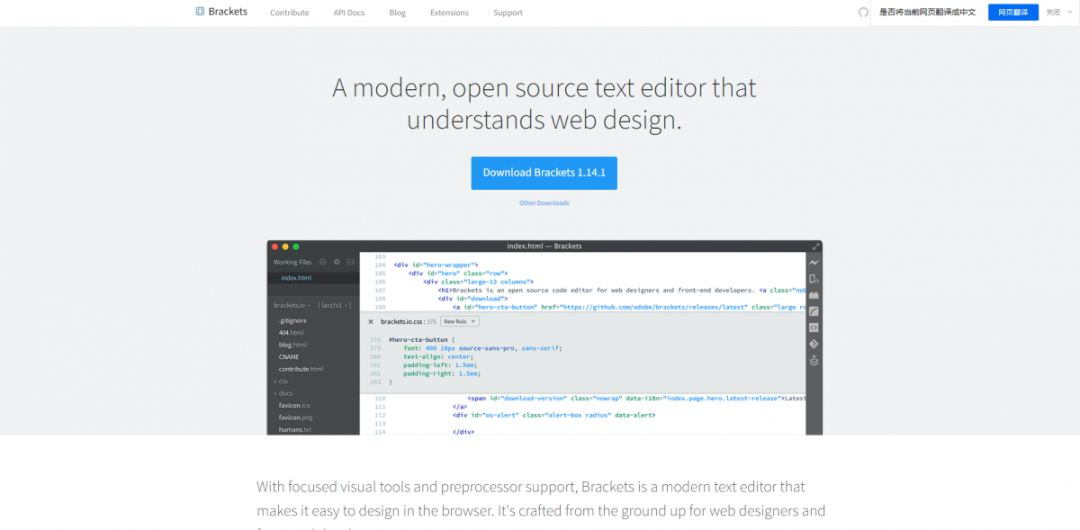
Task: Open the brackets.io project dropdown
Action: click(292, 305)
